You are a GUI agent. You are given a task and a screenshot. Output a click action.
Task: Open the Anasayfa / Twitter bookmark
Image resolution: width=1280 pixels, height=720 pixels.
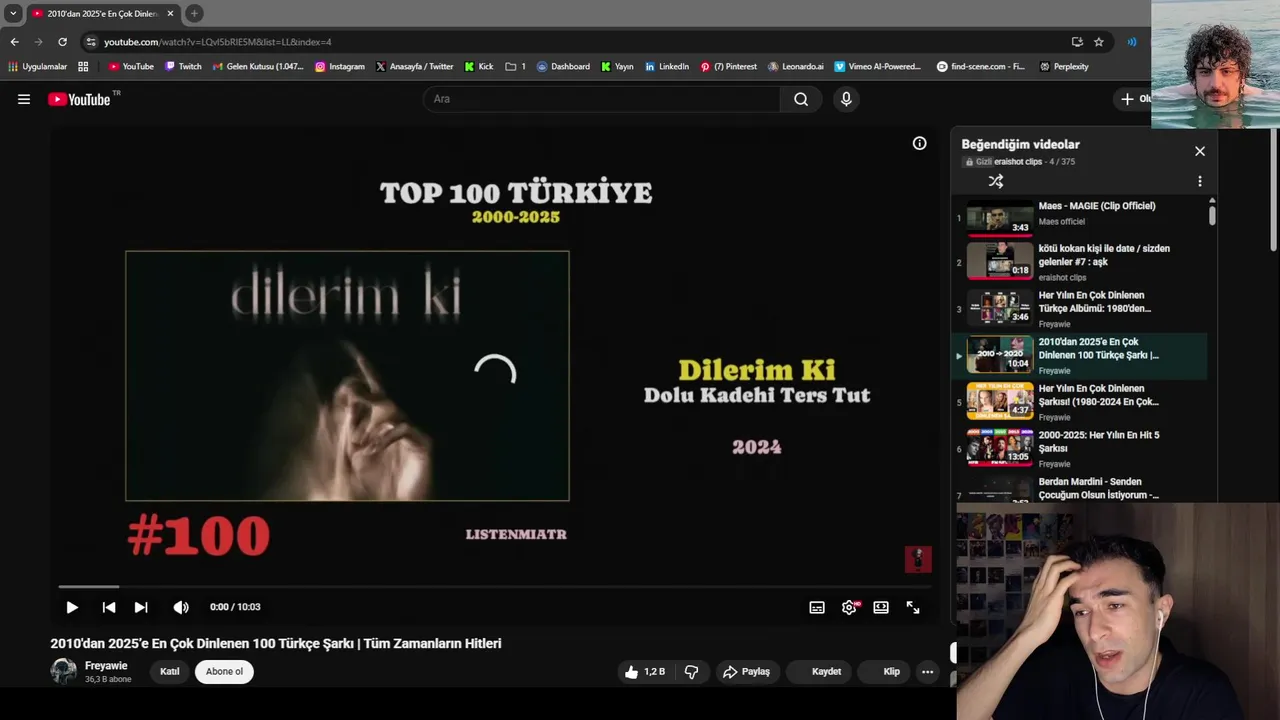click(x=415, y=67)
